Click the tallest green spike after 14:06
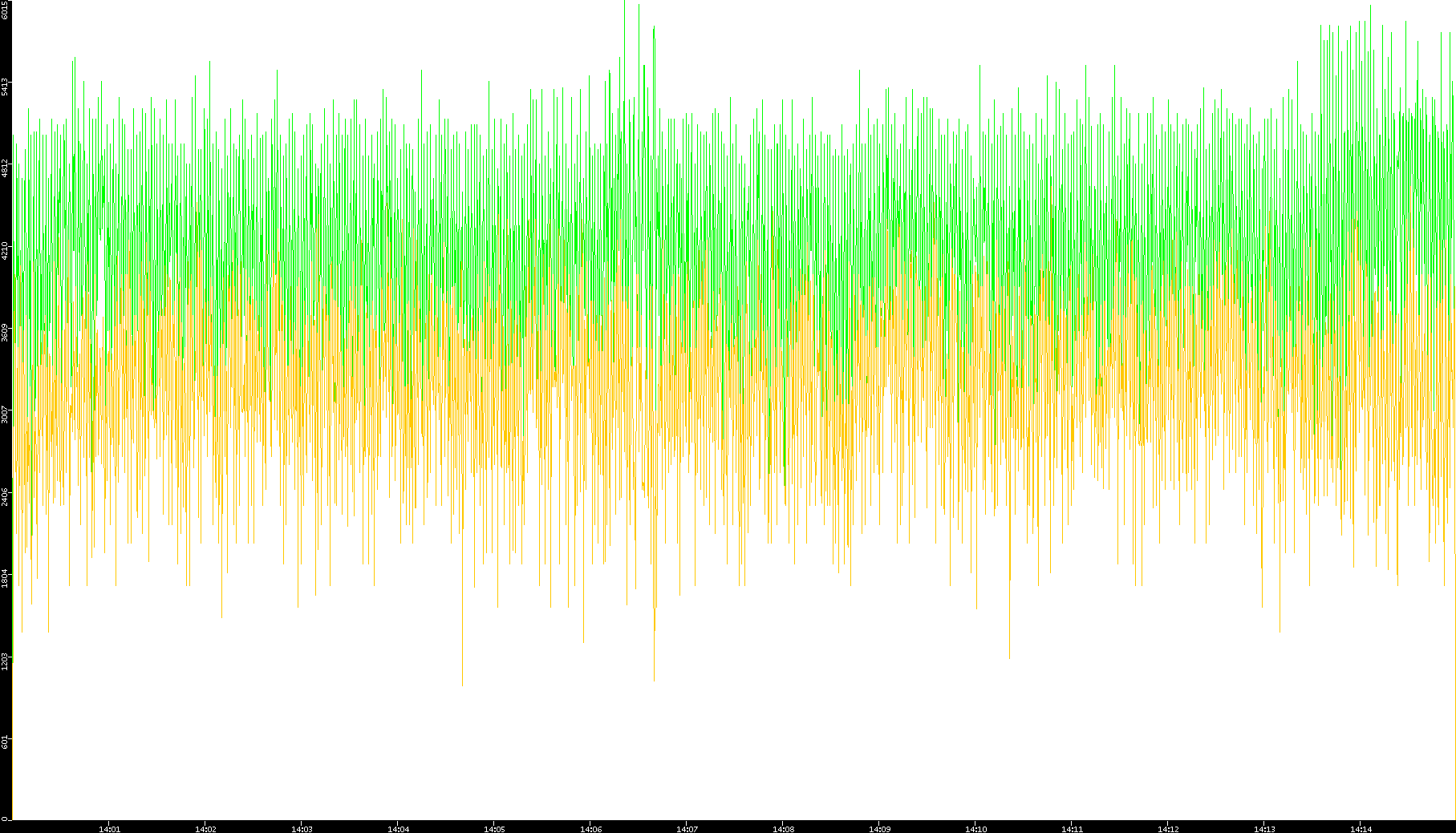 [x=624, y=5]
